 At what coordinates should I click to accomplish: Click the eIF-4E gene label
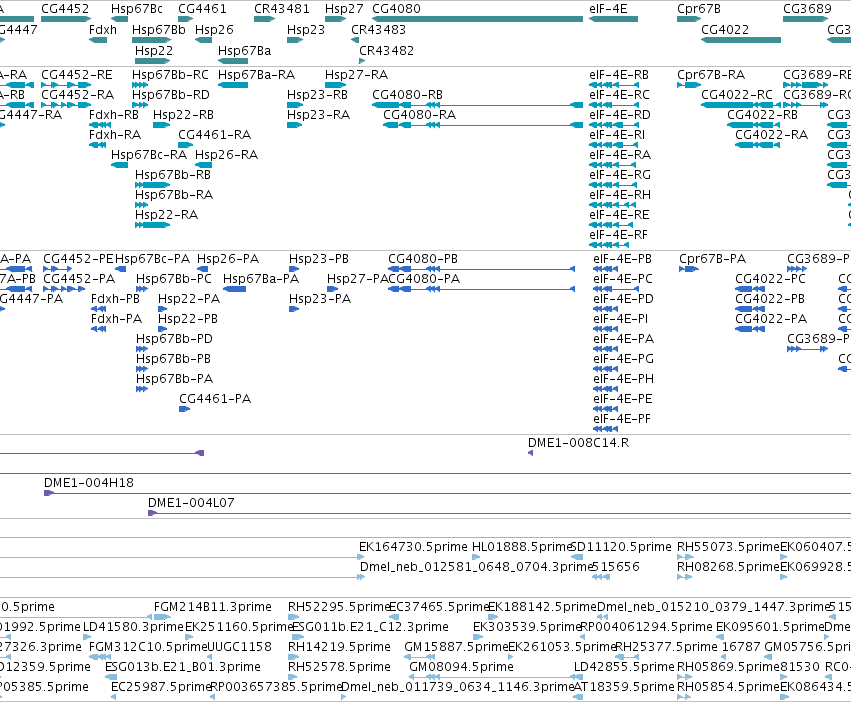608,9
